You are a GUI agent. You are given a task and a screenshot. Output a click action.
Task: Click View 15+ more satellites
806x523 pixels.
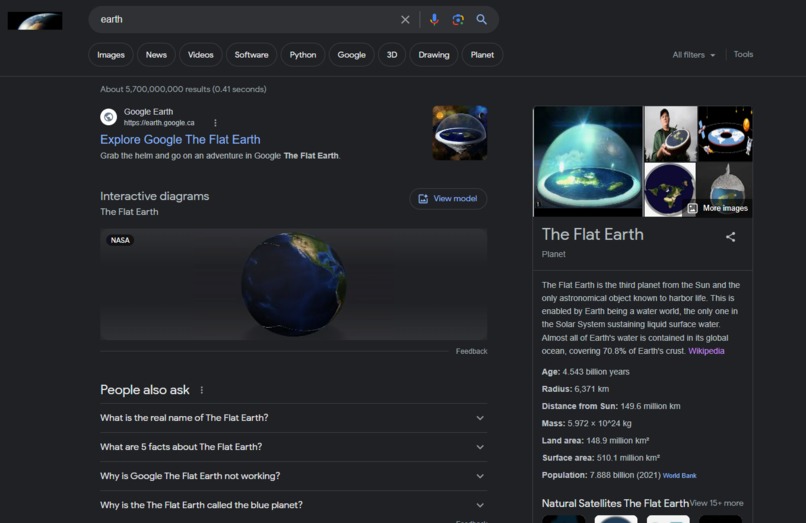717,503
